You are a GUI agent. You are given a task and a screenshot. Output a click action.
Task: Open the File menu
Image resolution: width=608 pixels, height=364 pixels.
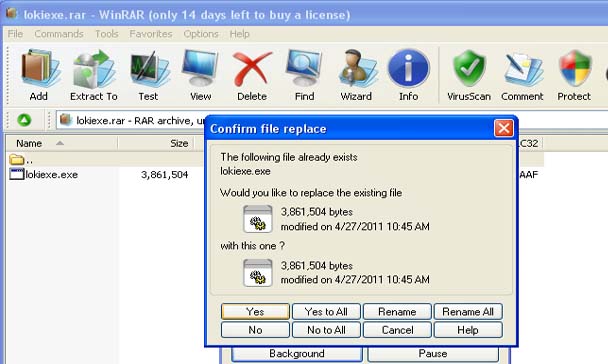tap(15, 34)
